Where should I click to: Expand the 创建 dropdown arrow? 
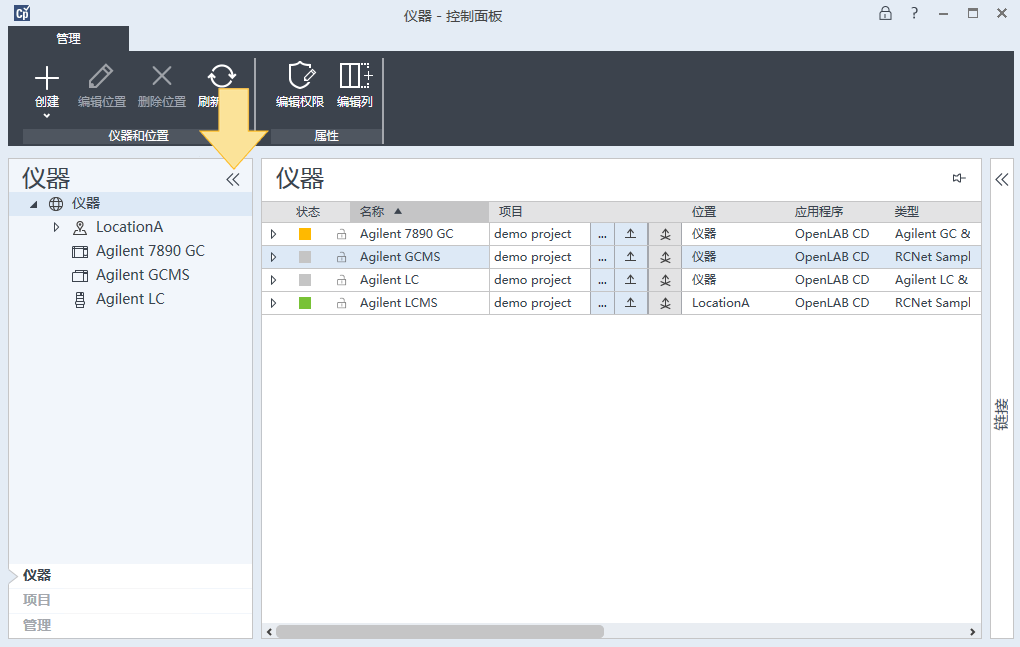coord(47,116)
